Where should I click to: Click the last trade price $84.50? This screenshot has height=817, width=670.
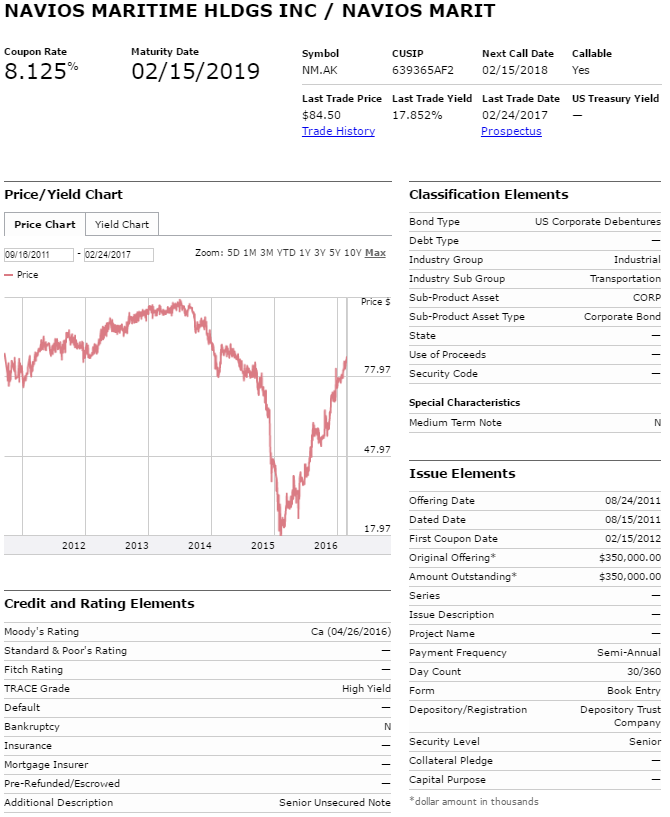321,115
